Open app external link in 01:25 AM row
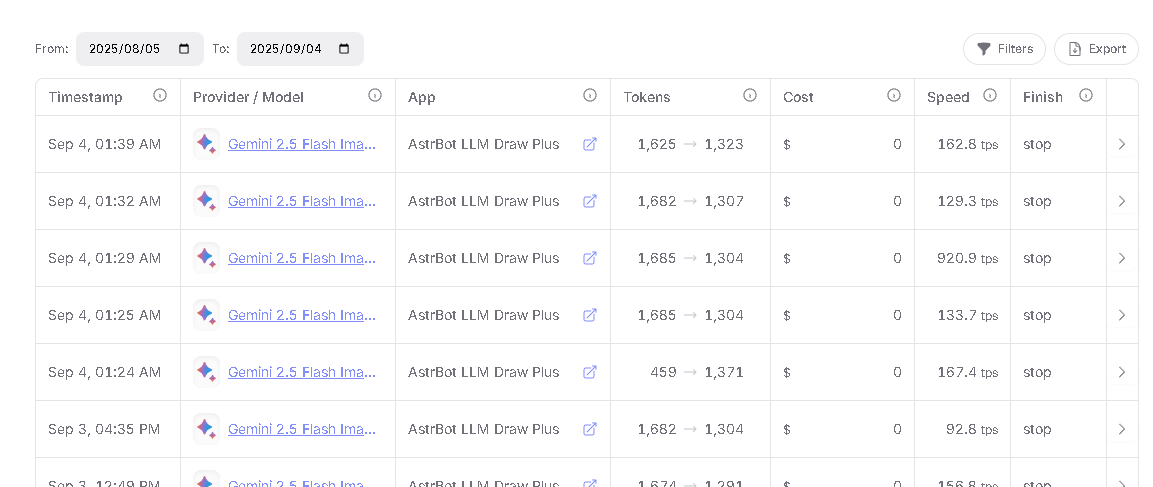 [590, 315]
